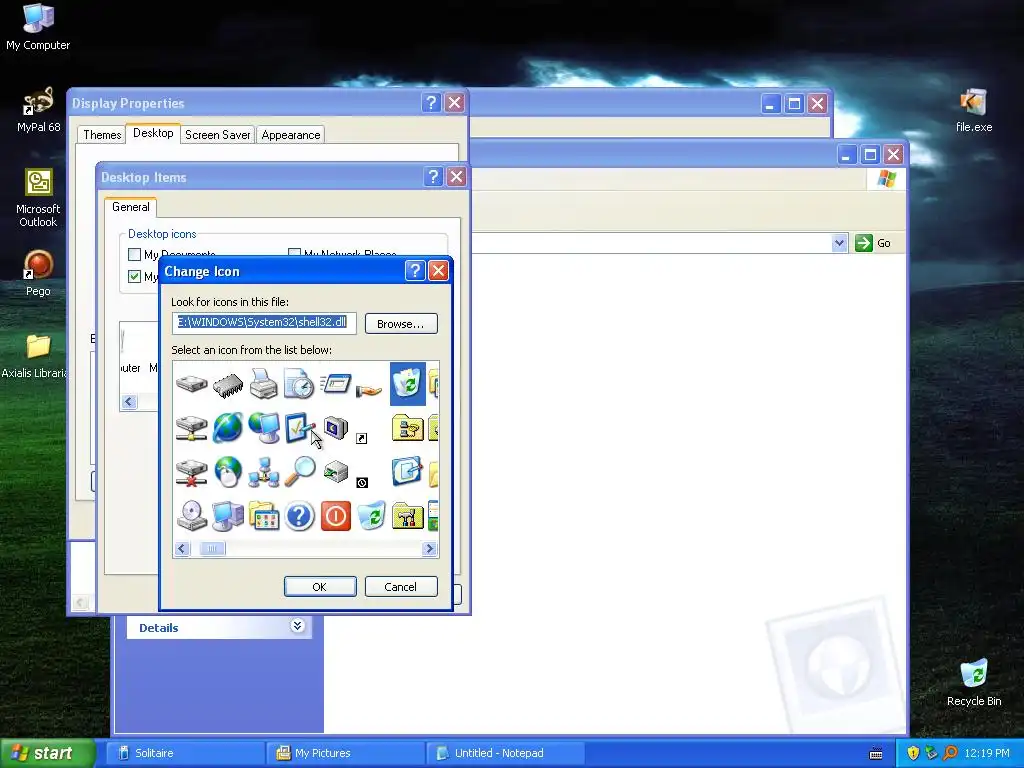Switch to My Pictures taskbar button
This screenshot has width=1024, height=768.
tap(345, 753)
